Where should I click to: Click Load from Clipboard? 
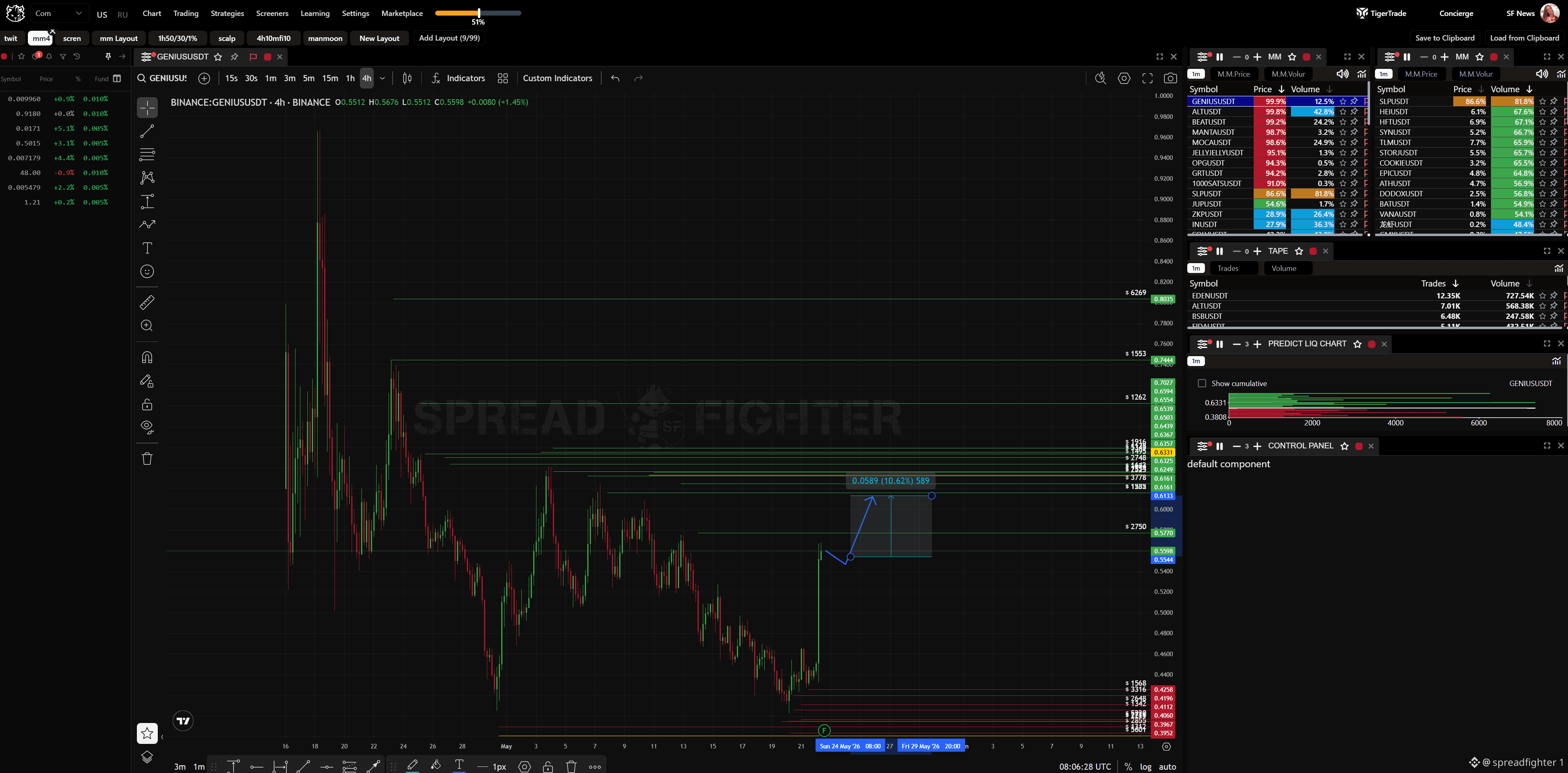(x=1524, y=38)
